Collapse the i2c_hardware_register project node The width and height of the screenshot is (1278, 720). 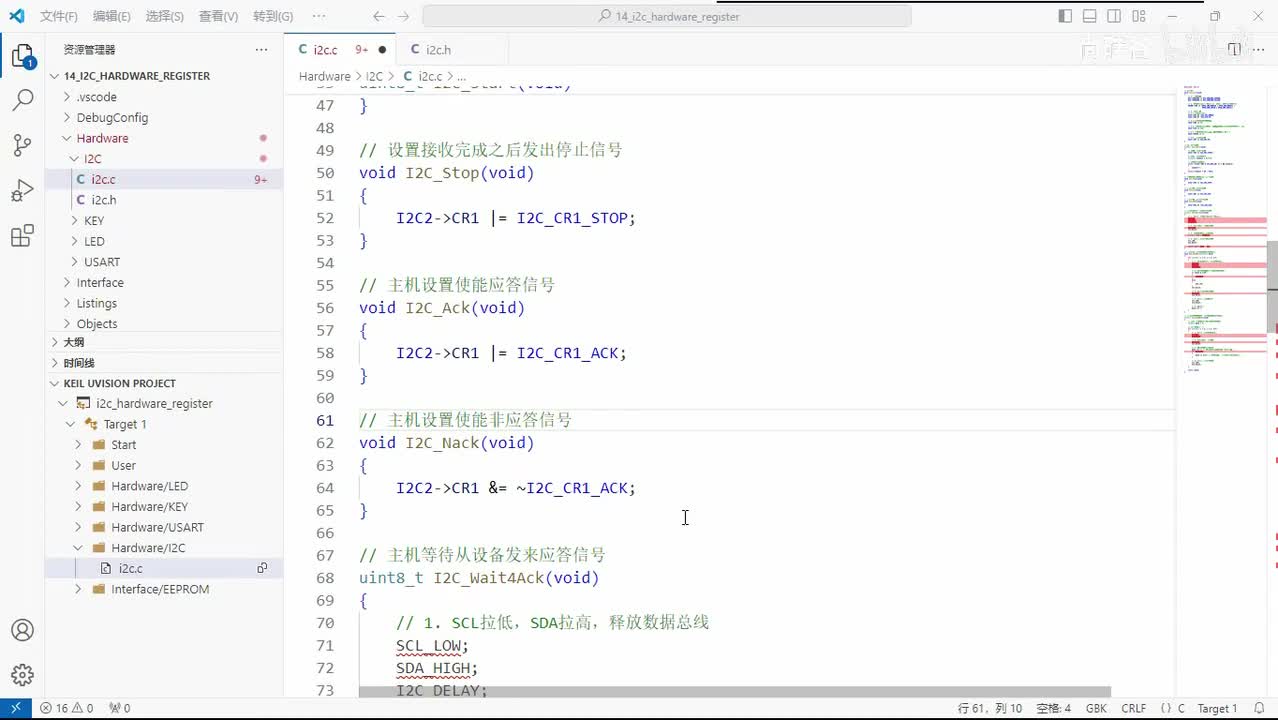tap(154, 404)
